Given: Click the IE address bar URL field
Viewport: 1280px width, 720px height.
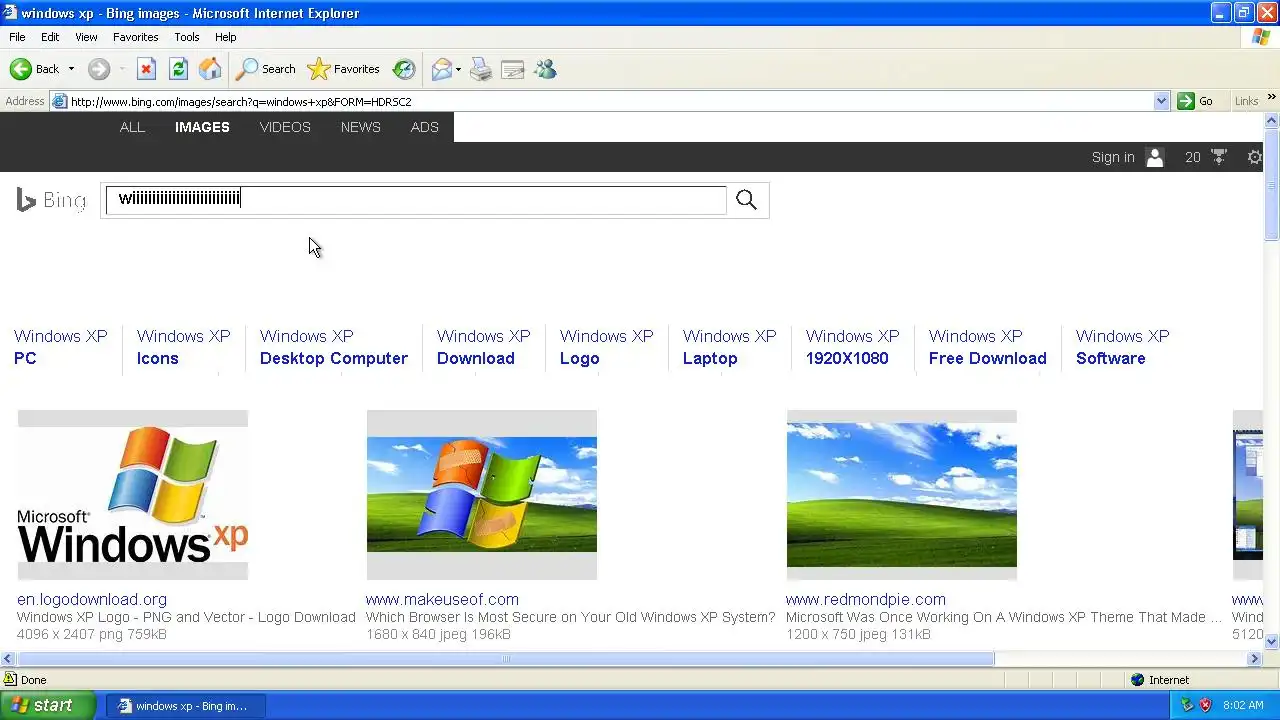Looking at the screenshot, I should (x=610, y=101).
